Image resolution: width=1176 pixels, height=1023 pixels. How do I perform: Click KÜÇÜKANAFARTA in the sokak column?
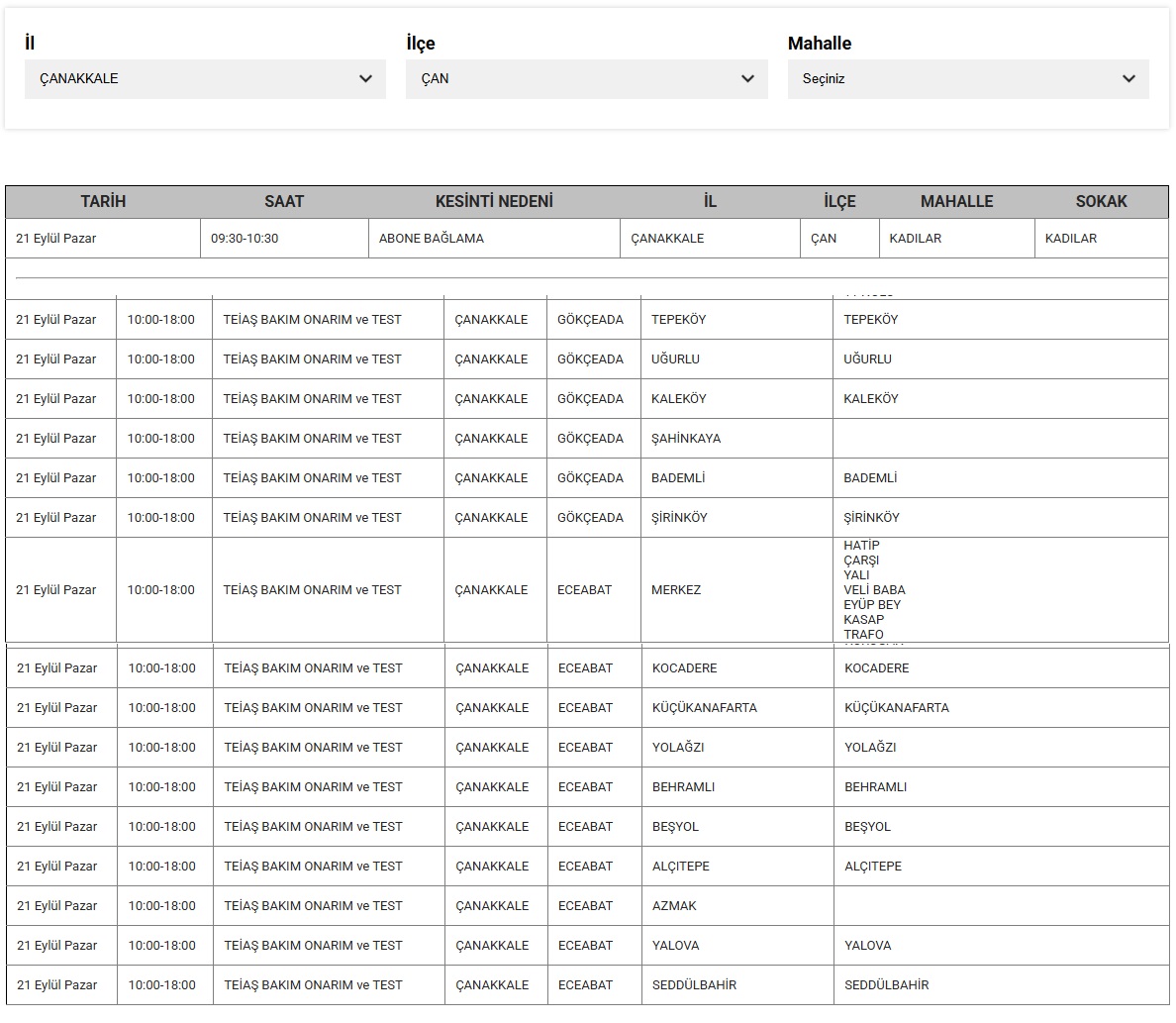pyautogui.click(x=897, y=708)
